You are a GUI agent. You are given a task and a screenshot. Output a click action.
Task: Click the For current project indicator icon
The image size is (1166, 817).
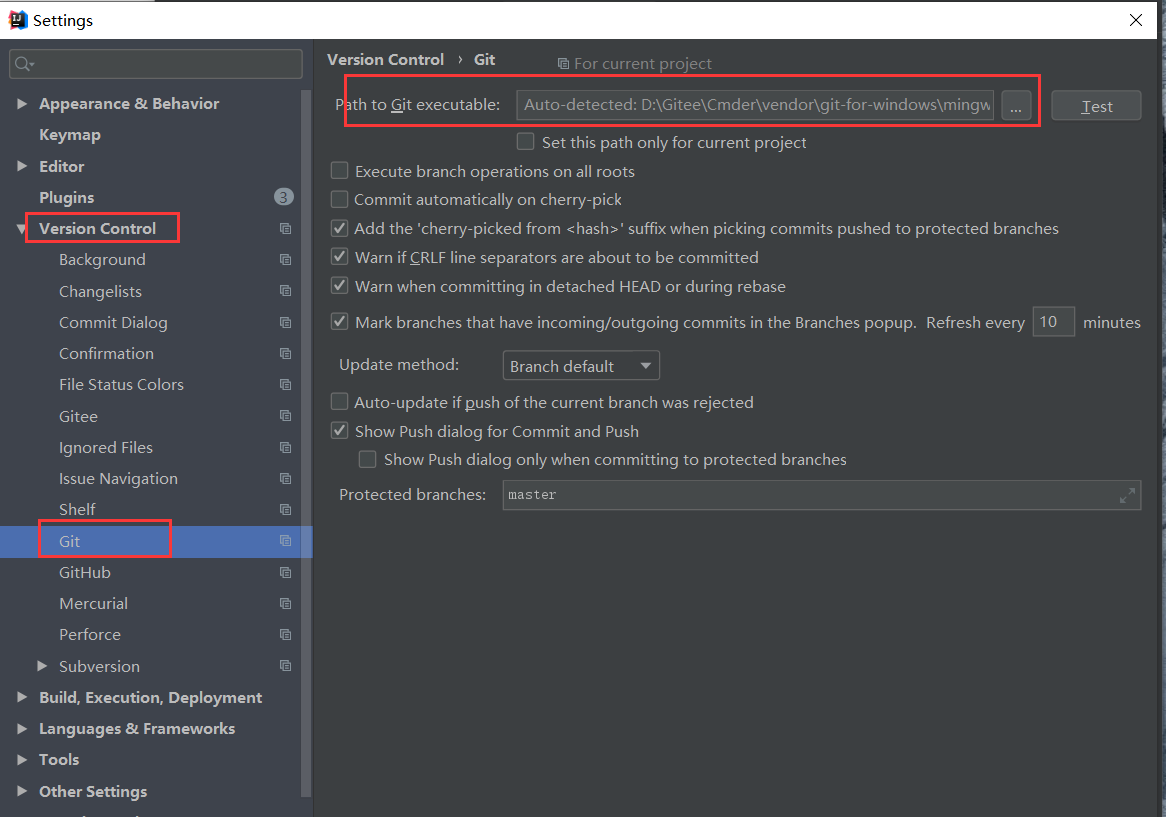[x=564, y=64]
